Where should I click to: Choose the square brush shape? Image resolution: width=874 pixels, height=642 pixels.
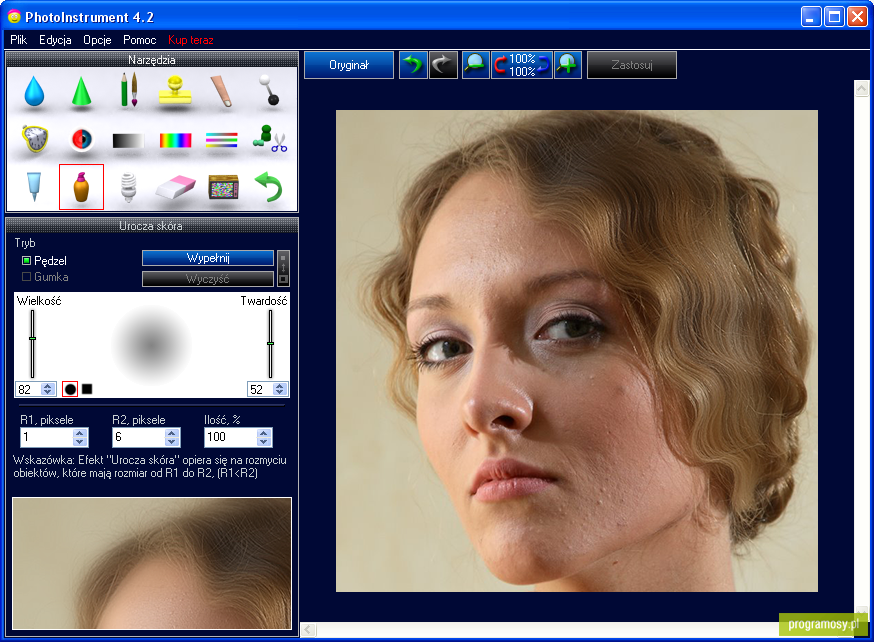click(x=87, y=389)
